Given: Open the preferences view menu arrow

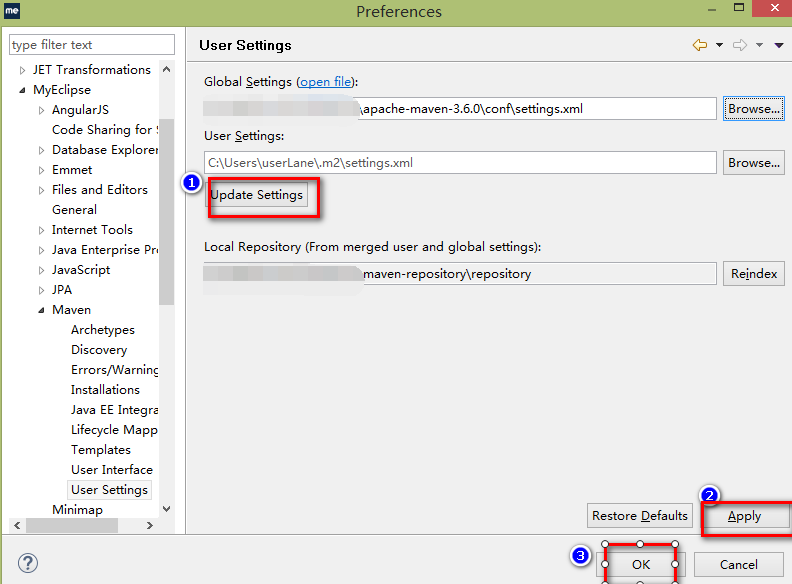Looking at the screenshot, I should [779, 45].
